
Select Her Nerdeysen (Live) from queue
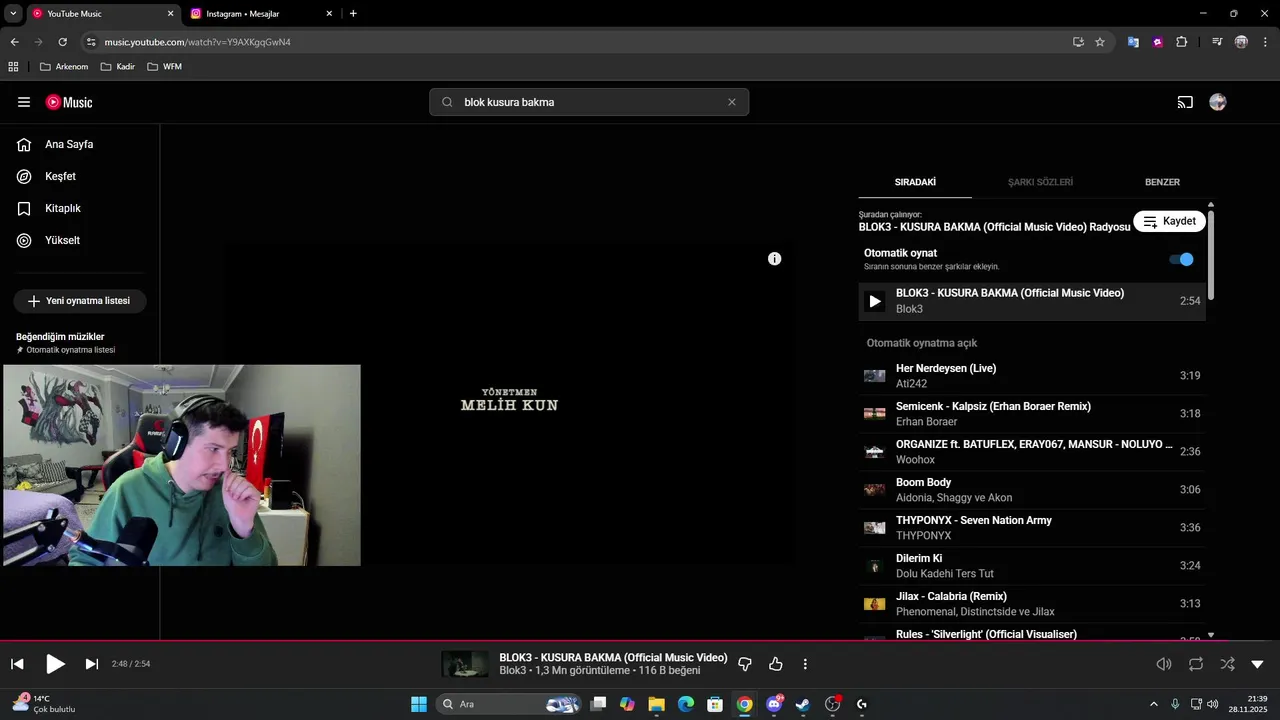[x=1032, y=376]
